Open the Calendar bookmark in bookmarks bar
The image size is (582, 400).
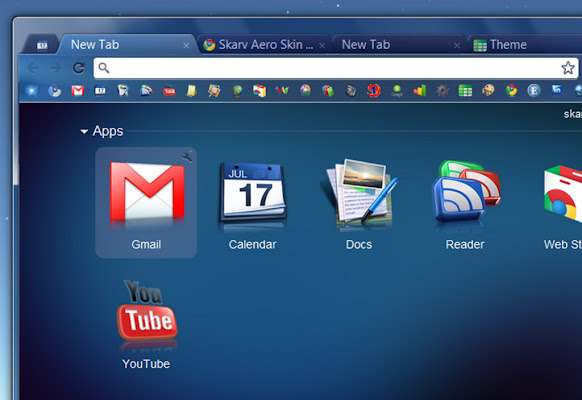click(x=100, y=91)
